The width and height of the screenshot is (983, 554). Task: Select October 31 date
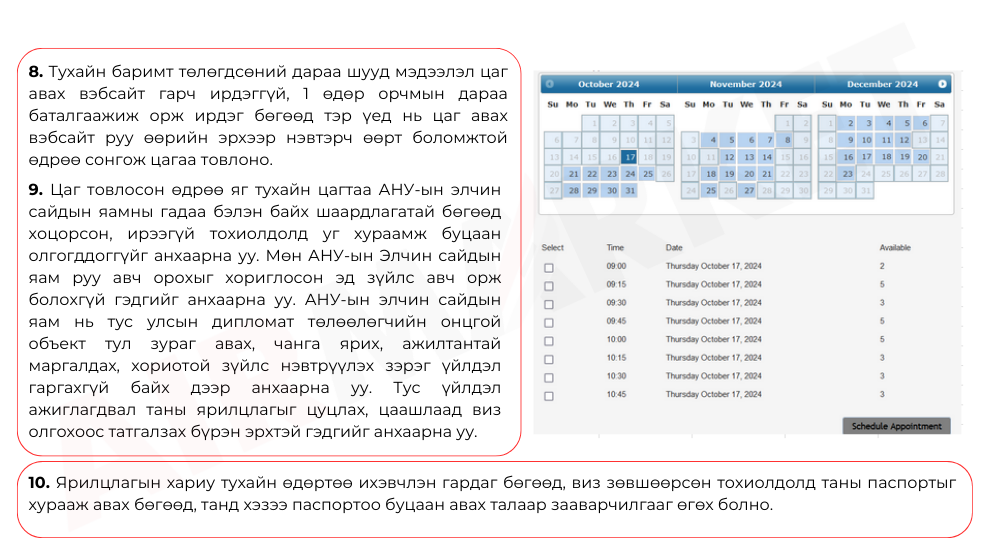[x=629, y=191]
